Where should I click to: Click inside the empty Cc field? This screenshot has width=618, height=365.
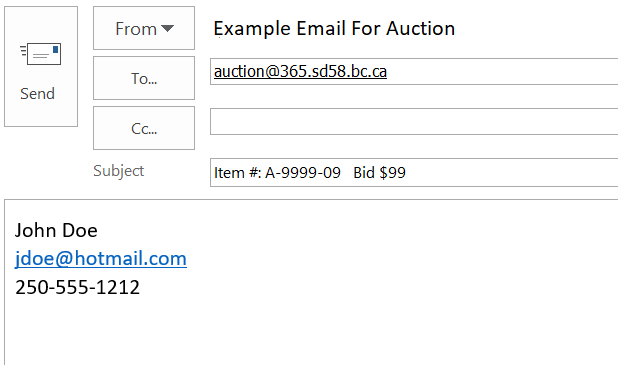tap(414, 121)
